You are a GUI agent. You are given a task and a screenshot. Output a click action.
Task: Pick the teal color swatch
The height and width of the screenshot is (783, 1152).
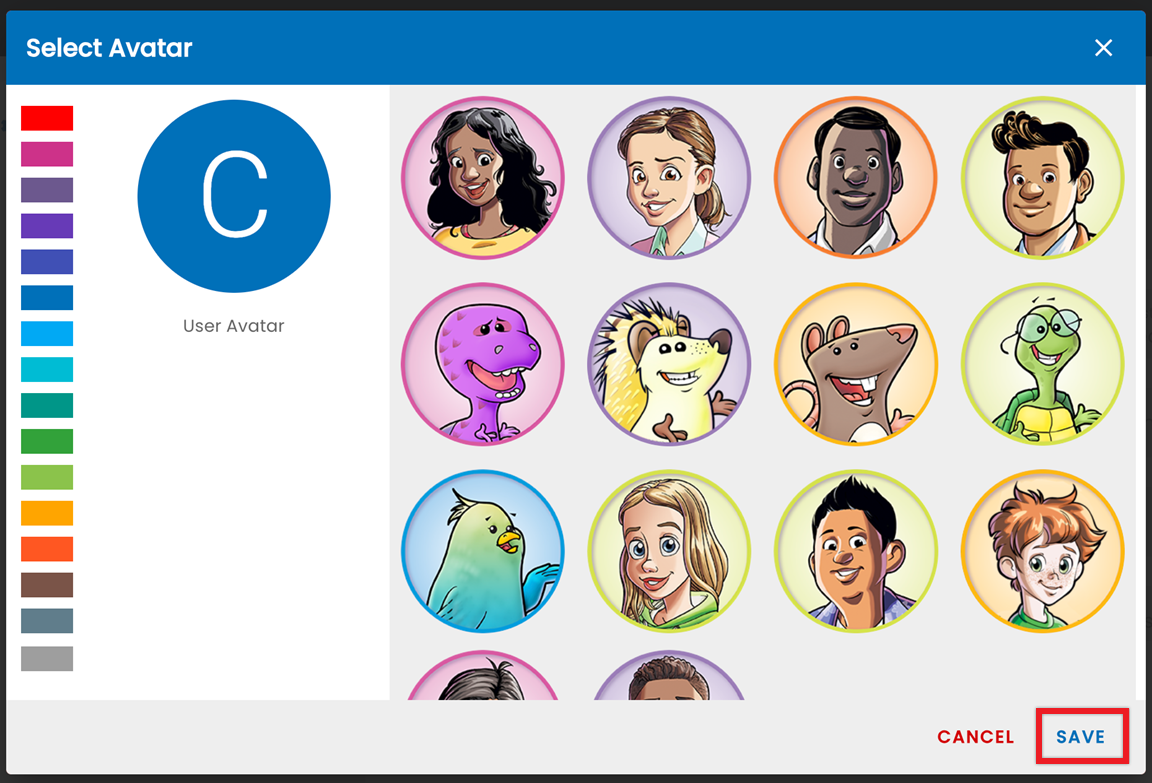point(47,405)
